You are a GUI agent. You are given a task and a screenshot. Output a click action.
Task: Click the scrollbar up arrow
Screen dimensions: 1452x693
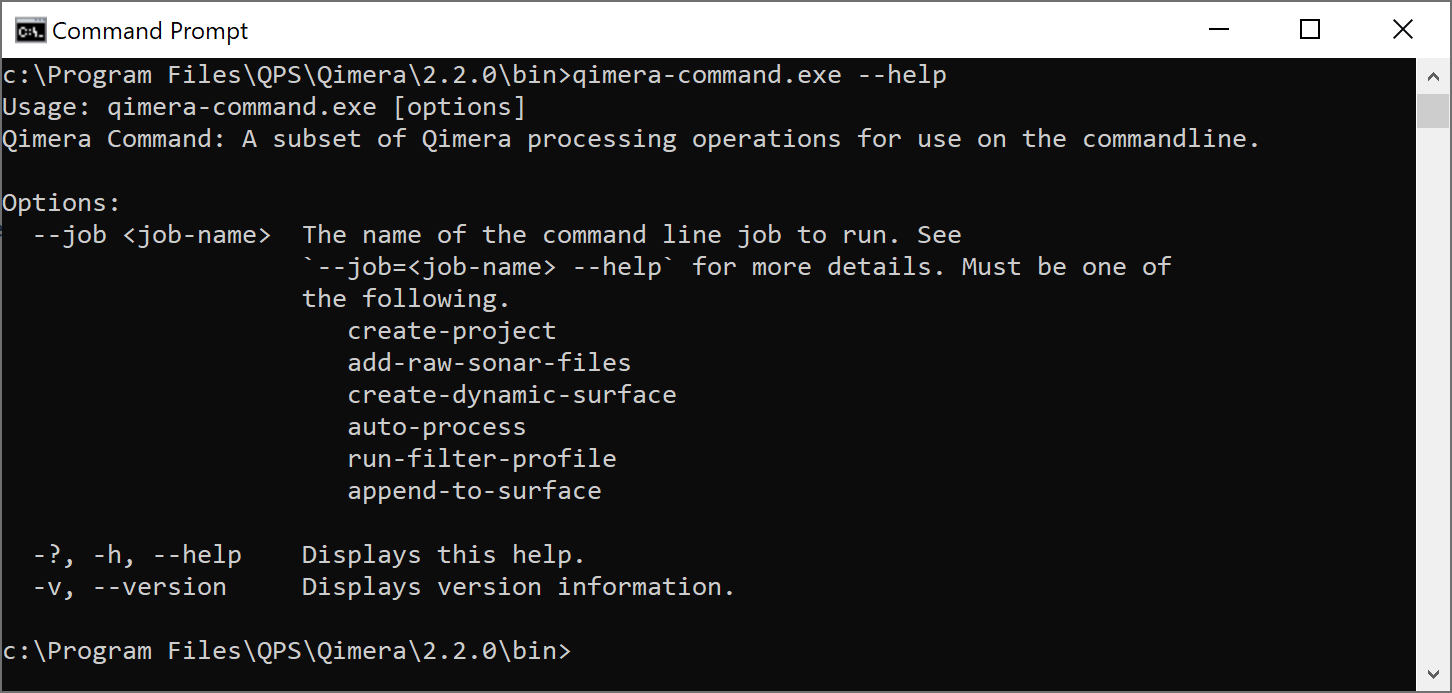click(1432, 75)
